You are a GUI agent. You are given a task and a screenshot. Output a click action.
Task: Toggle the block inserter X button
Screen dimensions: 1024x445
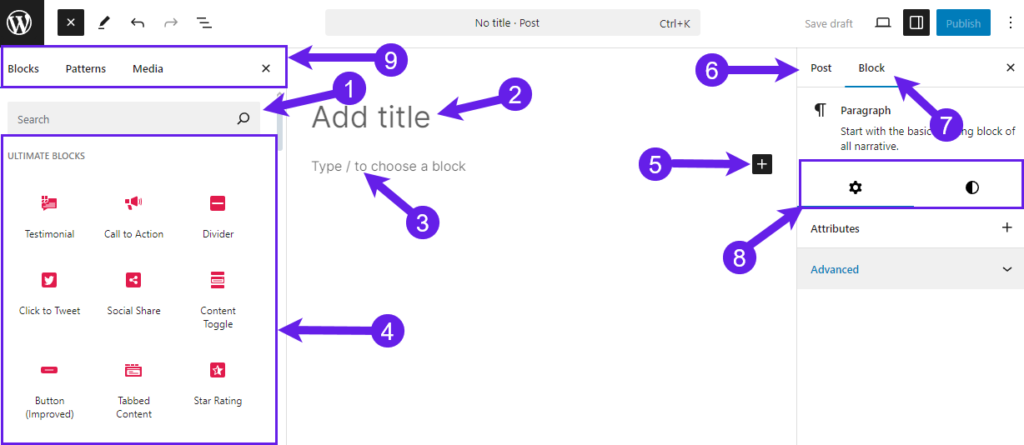click(71, 23)
